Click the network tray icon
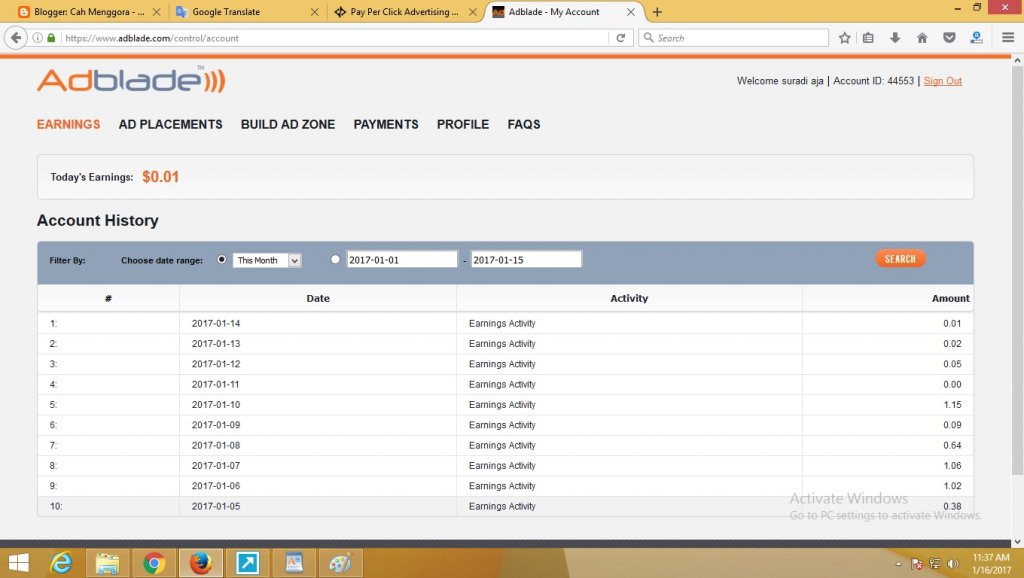1024x578 pixels. click(935, 564)
